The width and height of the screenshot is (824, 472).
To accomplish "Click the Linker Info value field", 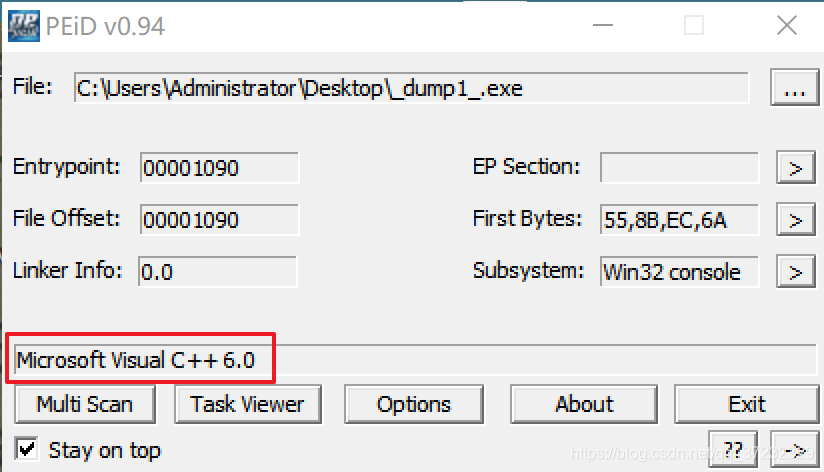I will click(218, 272).
